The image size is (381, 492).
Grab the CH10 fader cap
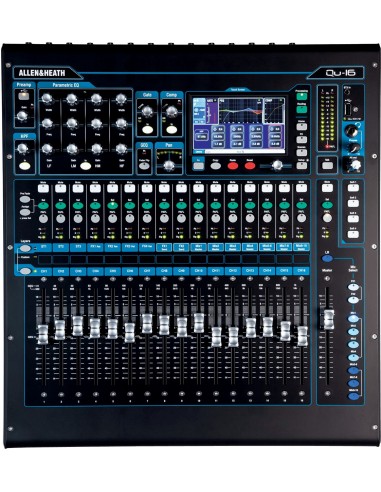pyautogui.click(x=199, y=323)
